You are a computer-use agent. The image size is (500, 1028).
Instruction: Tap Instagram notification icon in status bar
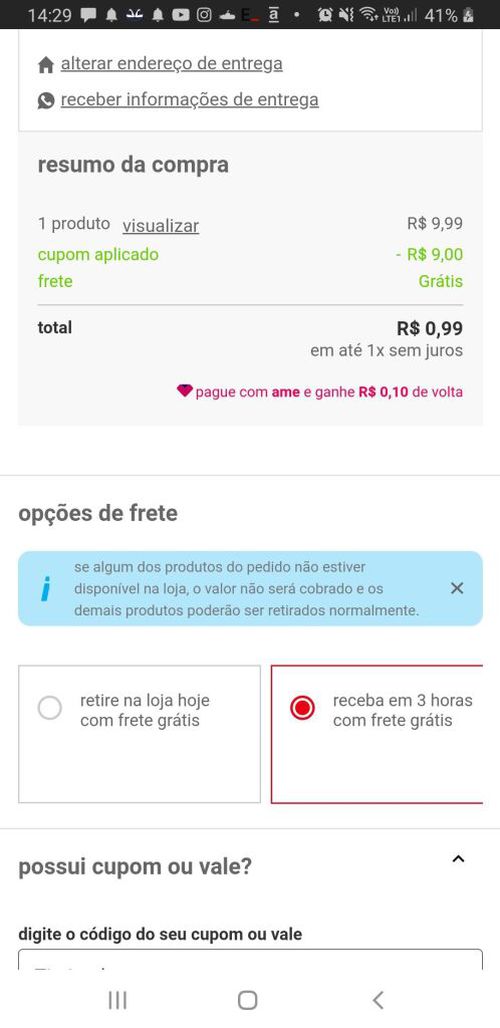(x=204, y=16)
